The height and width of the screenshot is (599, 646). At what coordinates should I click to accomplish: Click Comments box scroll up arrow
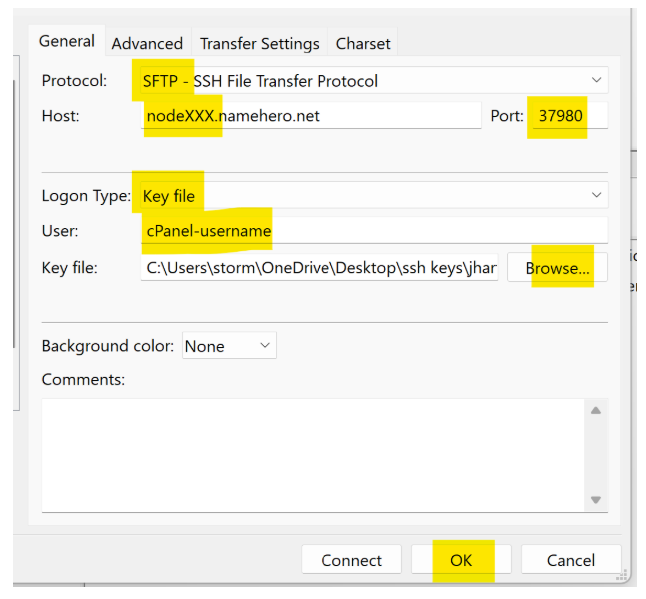click(596, 410)
